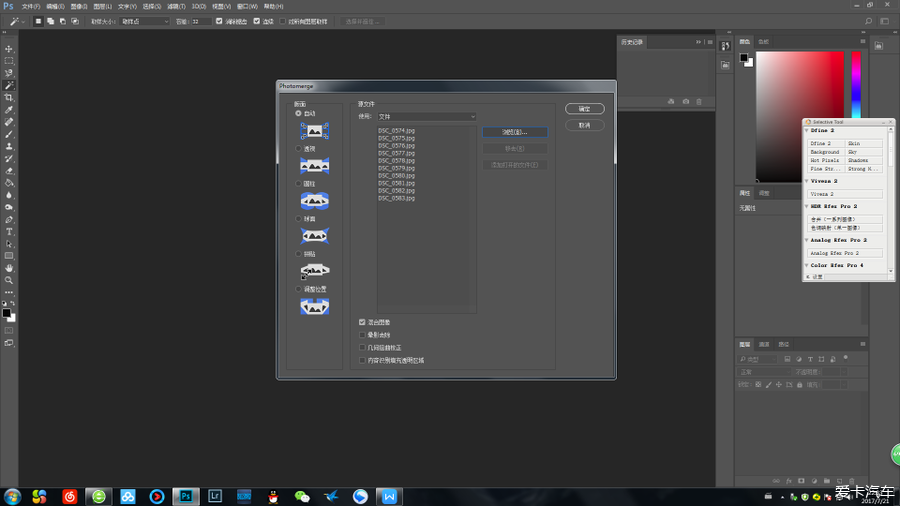This screenshot has width=900, height=506.
Task: Click inside the color picker field
Action: click(800, 117)
